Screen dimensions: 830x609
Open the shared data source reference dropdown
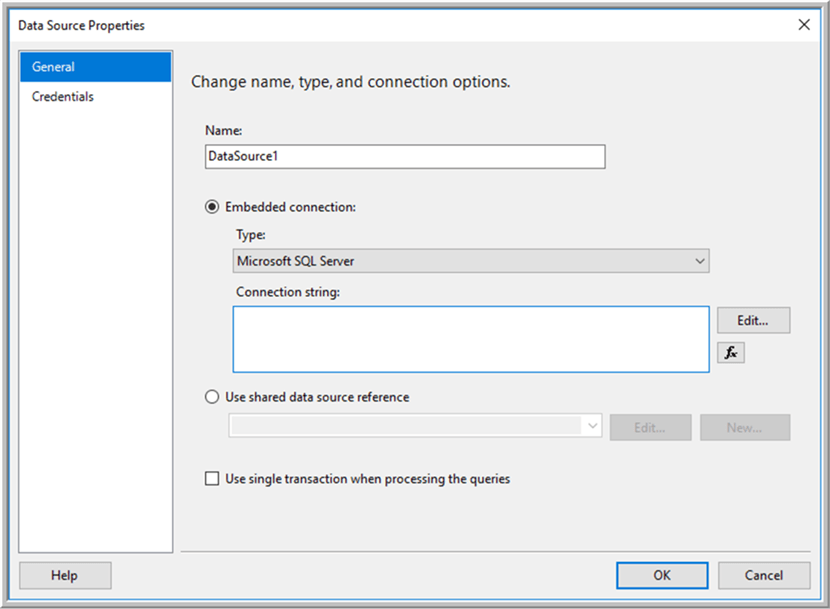[x=415, y=427]
